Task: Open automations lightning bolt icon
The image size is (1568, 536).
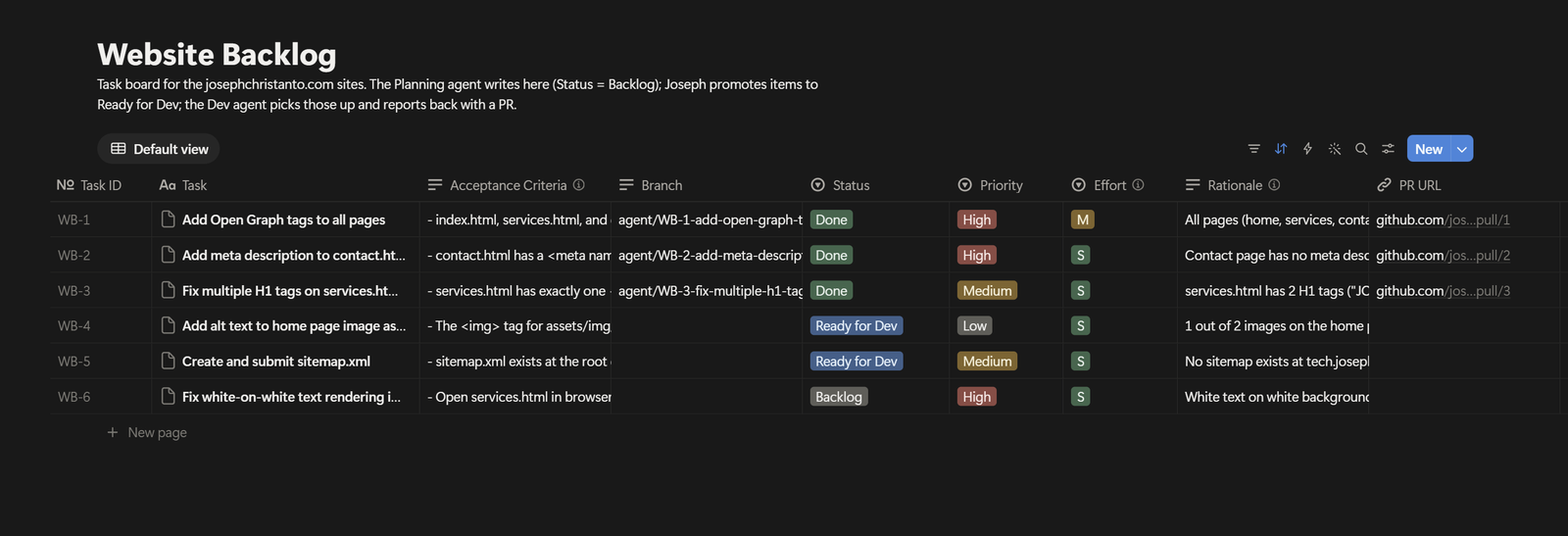Action: 1307,149
